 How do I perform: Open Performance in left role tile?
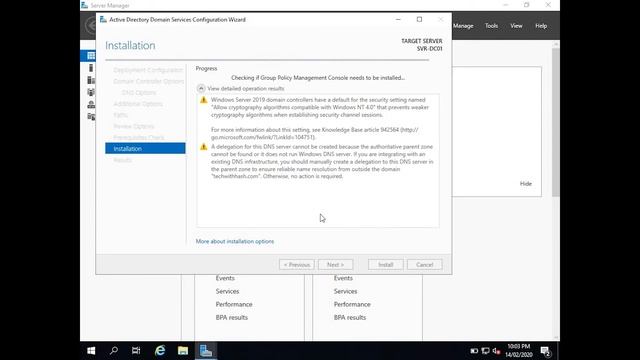pyautogui.click(x=234, y=304)
